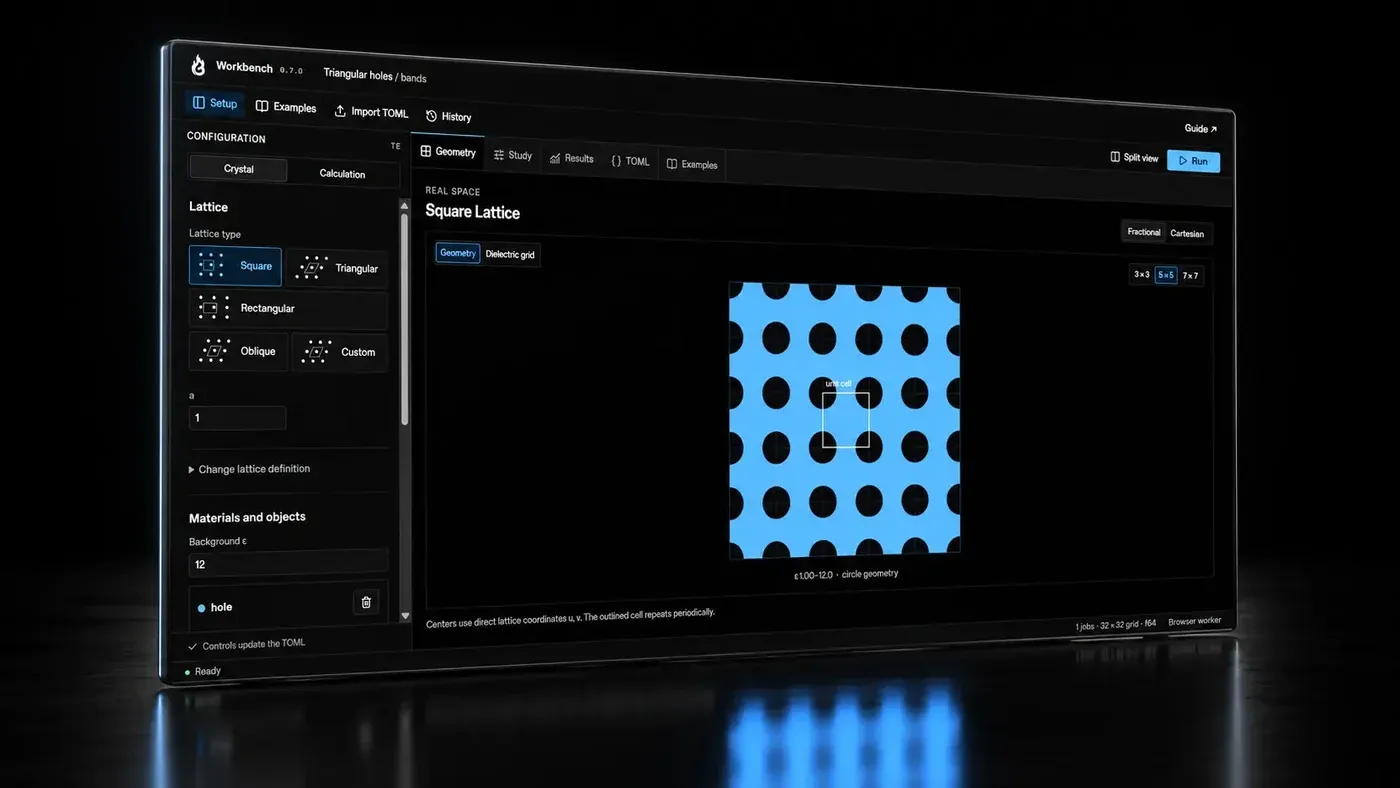
Task: Click the sidebar scrollbar down arrow
Action: coord(405,616)
